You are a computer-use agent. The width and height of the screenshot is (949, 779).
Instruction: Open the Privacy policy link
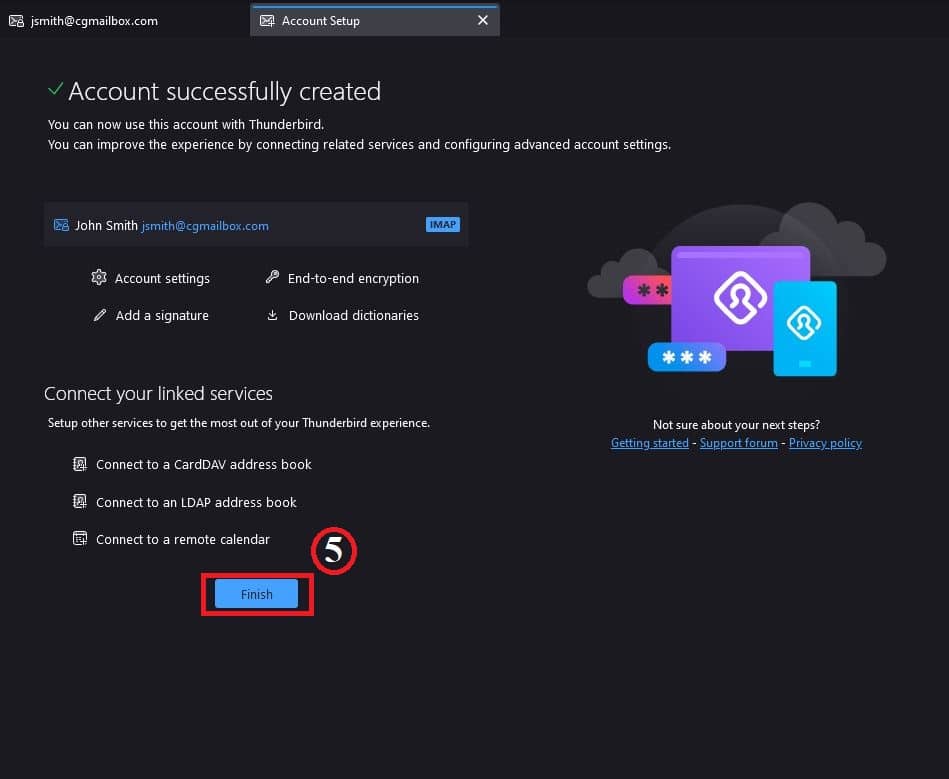(x=825, y=443)
